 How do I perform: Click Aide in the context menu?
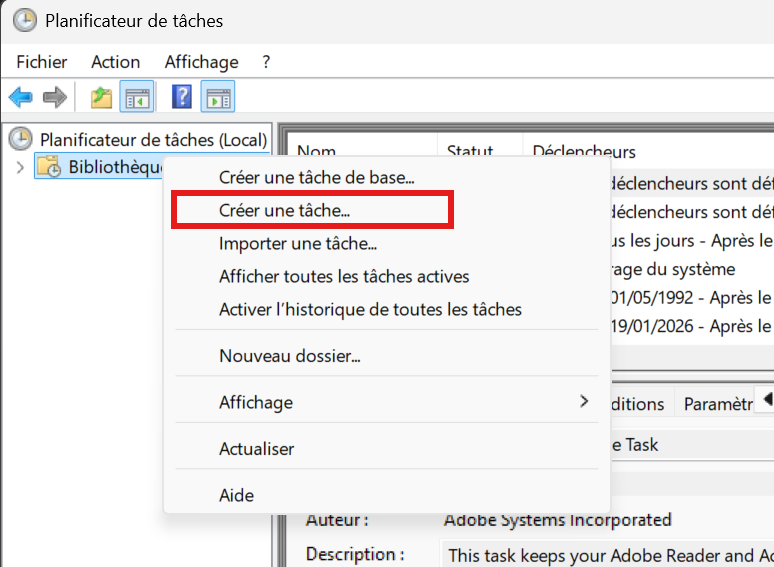pyautogui.click(x=387, y=495)
